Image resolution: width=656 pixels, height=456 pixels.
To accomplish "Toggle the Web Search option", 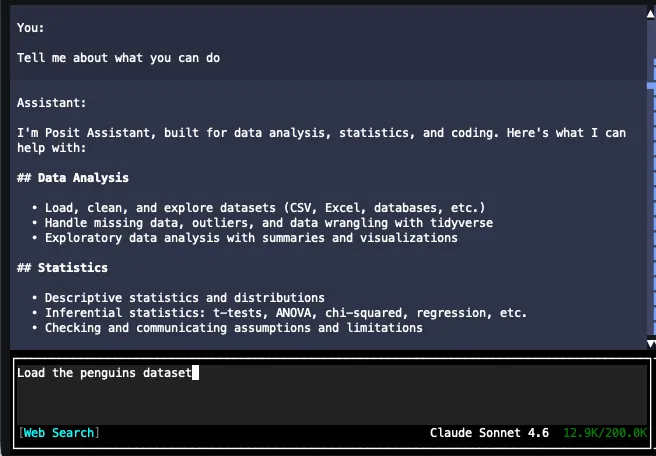I will (60, 433).
